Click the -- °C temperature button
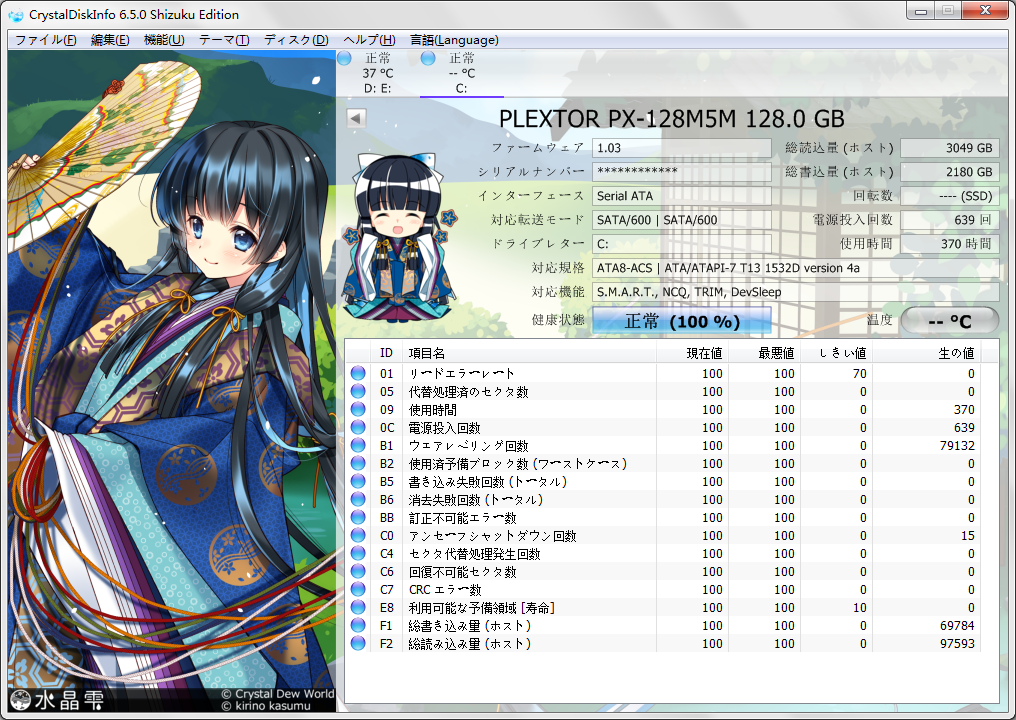Viewport: 1016px width, 720px height. pos(949,321)
